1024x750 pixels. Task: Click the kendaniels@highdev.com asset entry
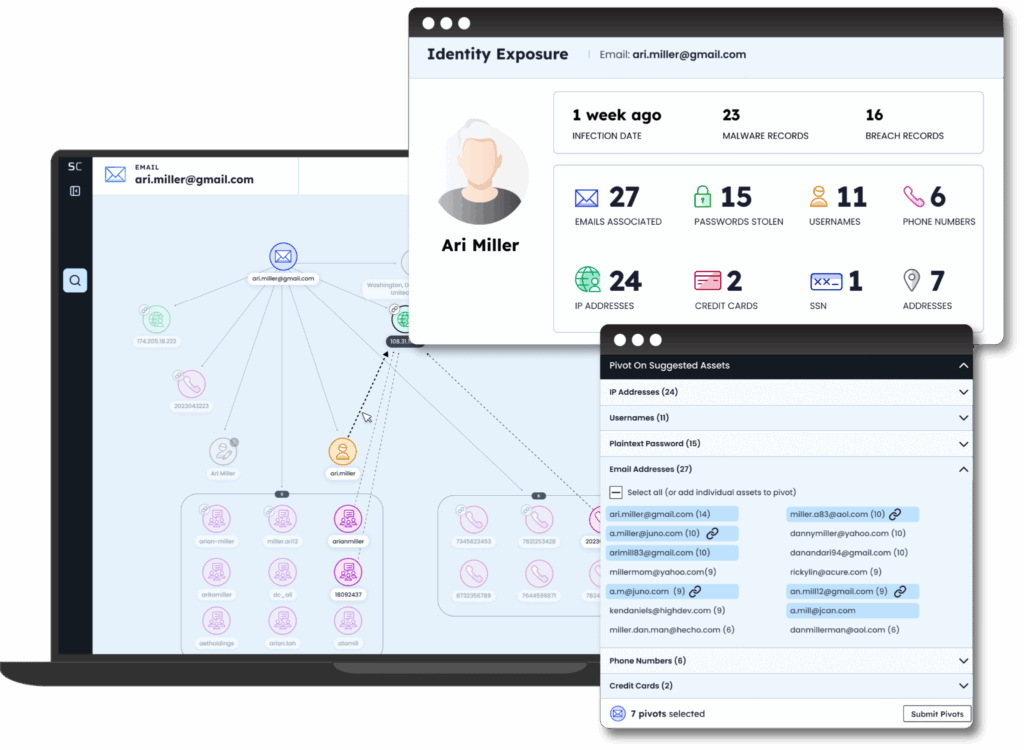tap(668, 611)
